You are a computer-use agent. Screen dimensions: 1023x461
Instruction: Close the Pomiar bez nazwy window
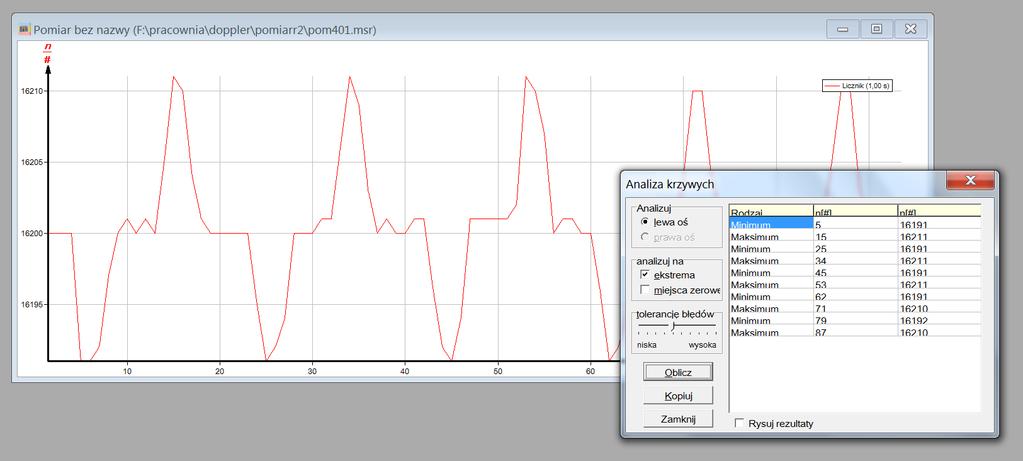pyautogui.click(x=911, y=29)
